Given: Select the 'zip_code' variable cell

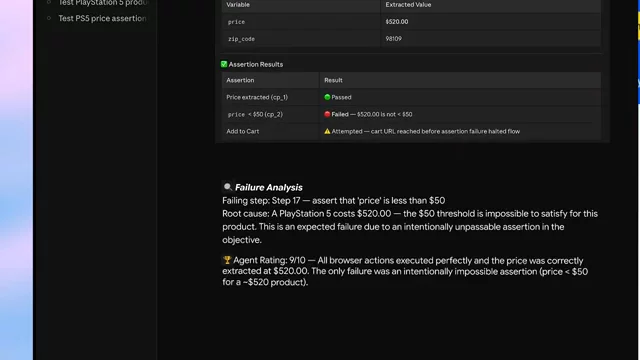Looking at the screenshot, I should (x=301, y=39).
